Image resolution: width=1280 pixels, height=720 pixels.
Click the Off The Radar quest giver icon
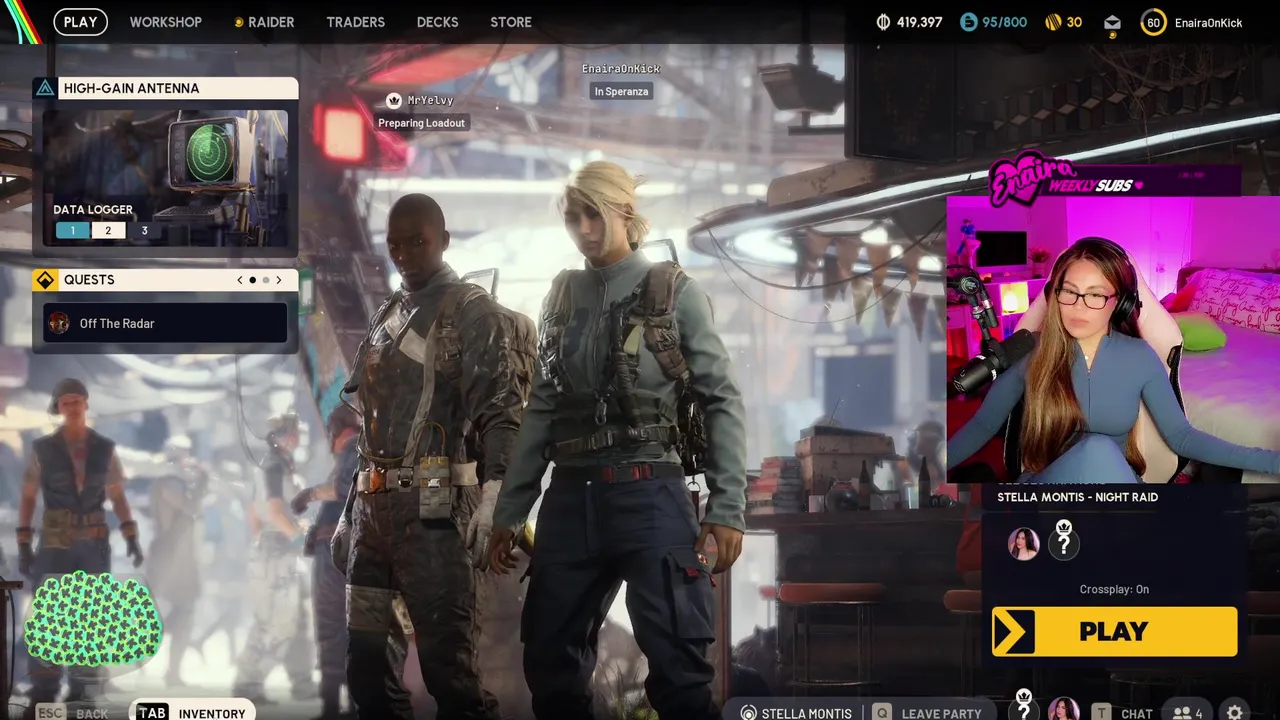(x=59, y=323)
